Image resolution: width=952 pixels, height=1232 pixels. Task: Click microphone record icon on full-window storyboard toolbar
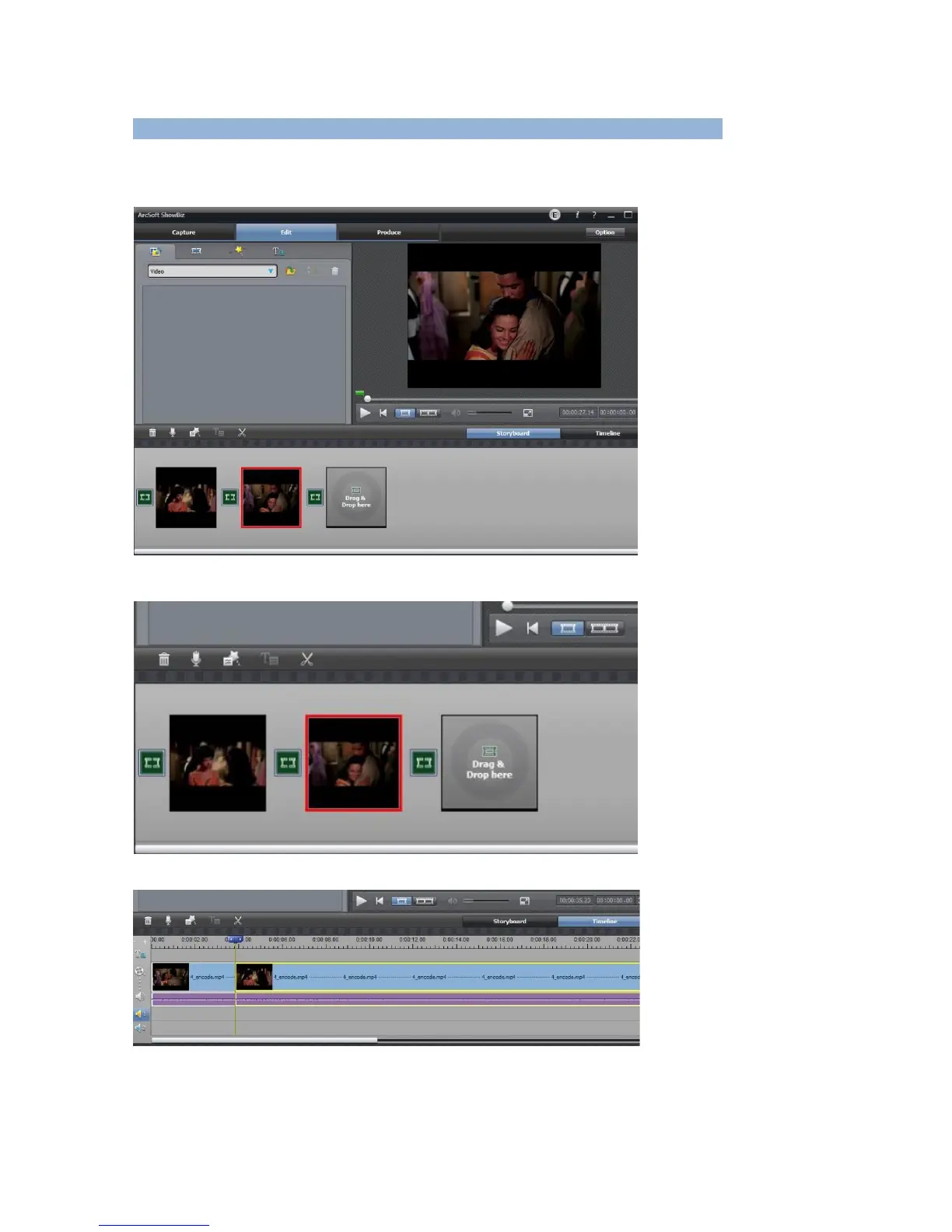click(x=173, y=432)
